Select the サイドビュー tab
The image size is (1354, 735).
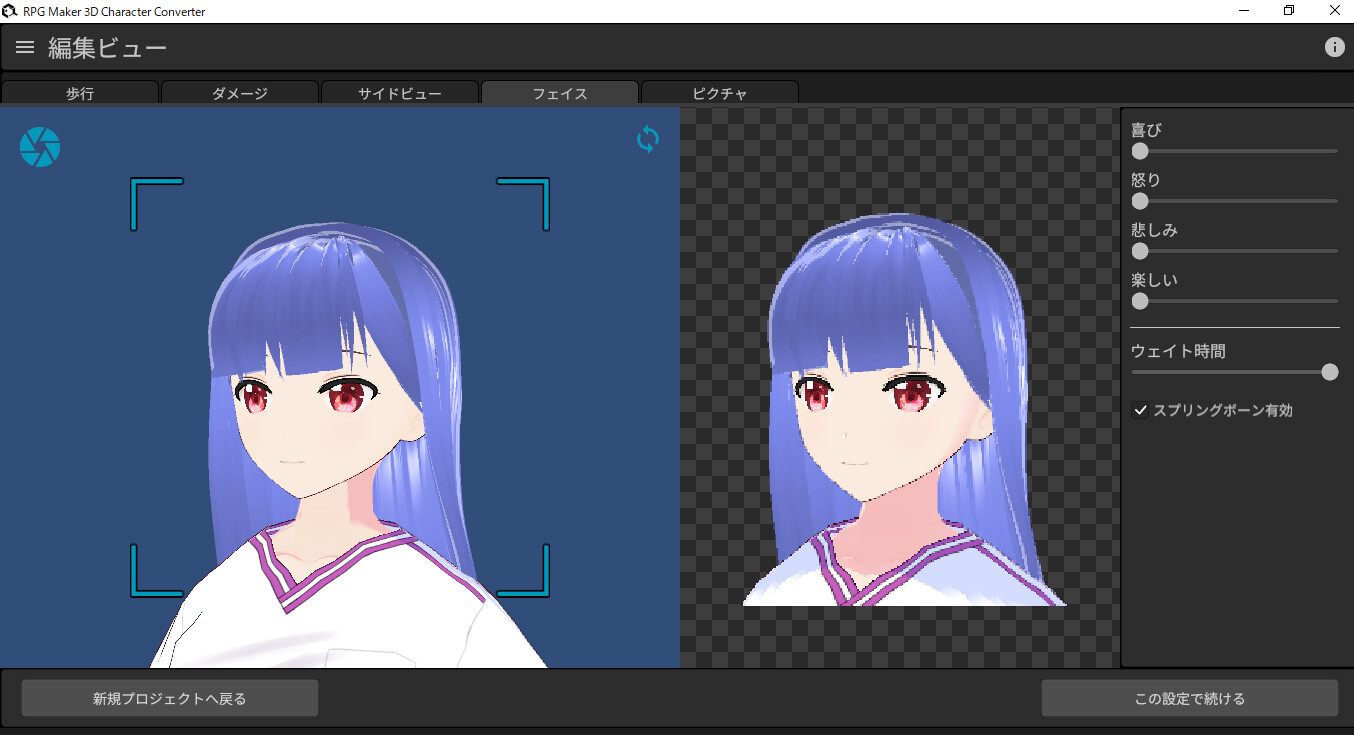[x=399, y=92]
